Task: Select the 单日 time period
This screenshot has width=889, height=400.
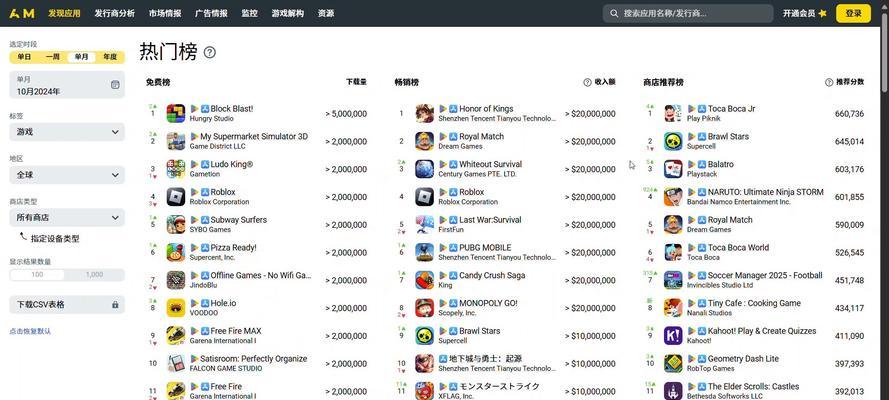Action: click(24, 57)
